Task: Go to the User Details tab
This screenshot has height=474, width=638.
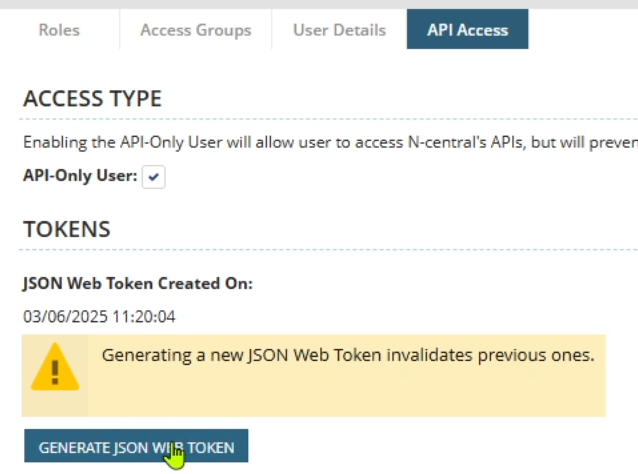Action: (x=339, y=30)
